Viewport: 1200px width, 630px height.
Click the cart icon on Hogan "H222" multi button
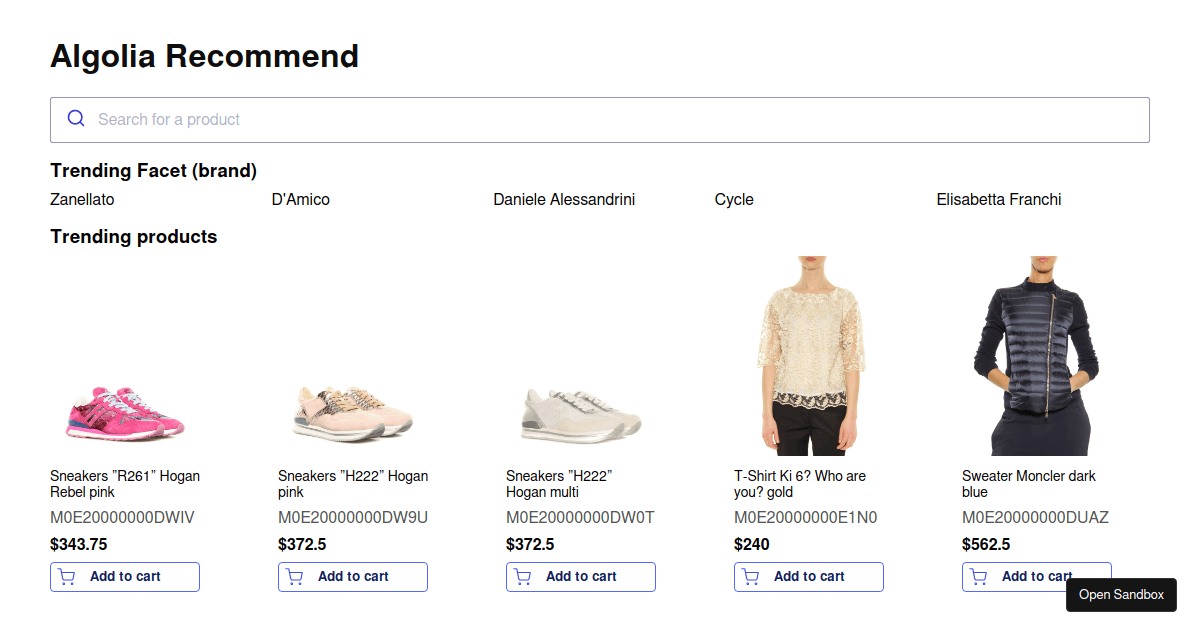click(521, 577)
